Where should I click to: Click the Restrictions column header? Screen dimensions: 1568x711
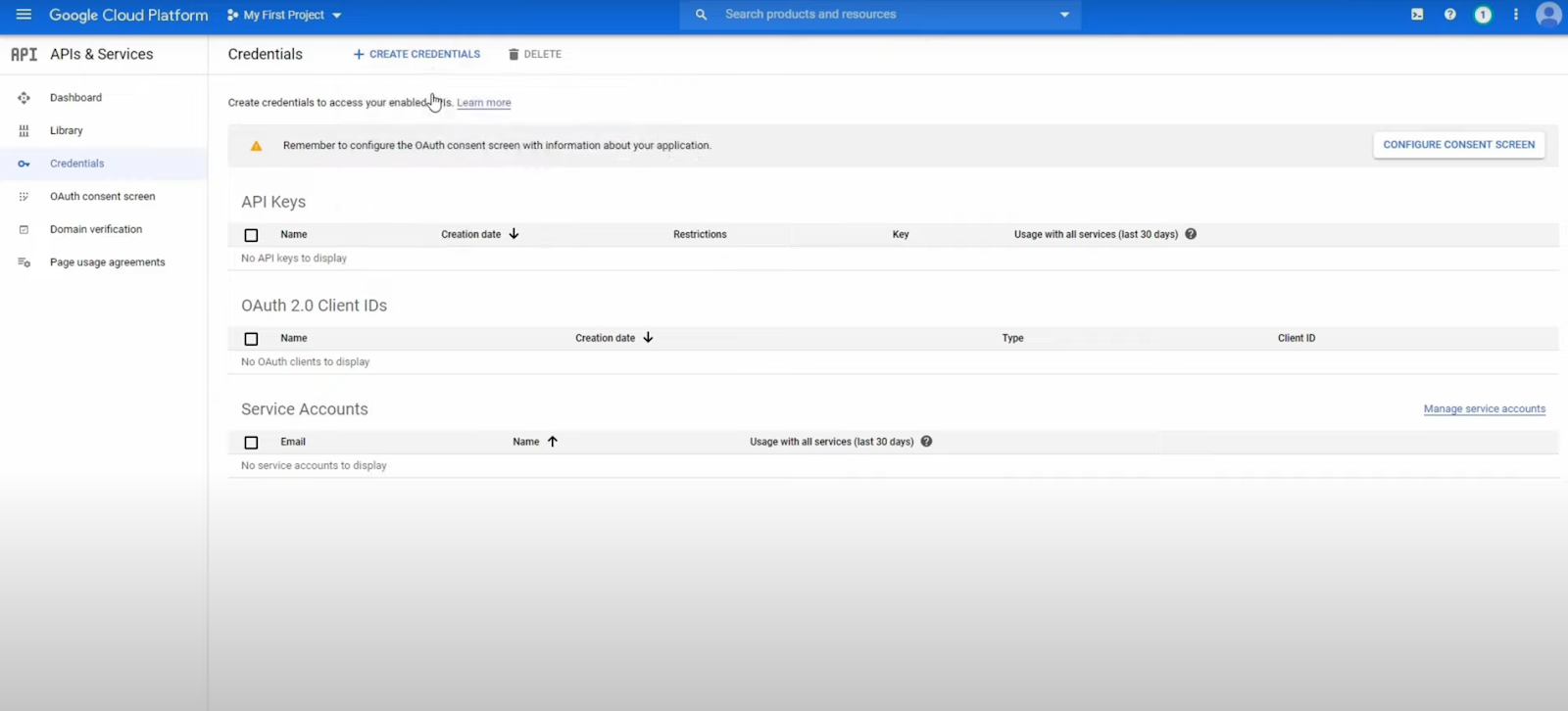click(x=700, y=235)
